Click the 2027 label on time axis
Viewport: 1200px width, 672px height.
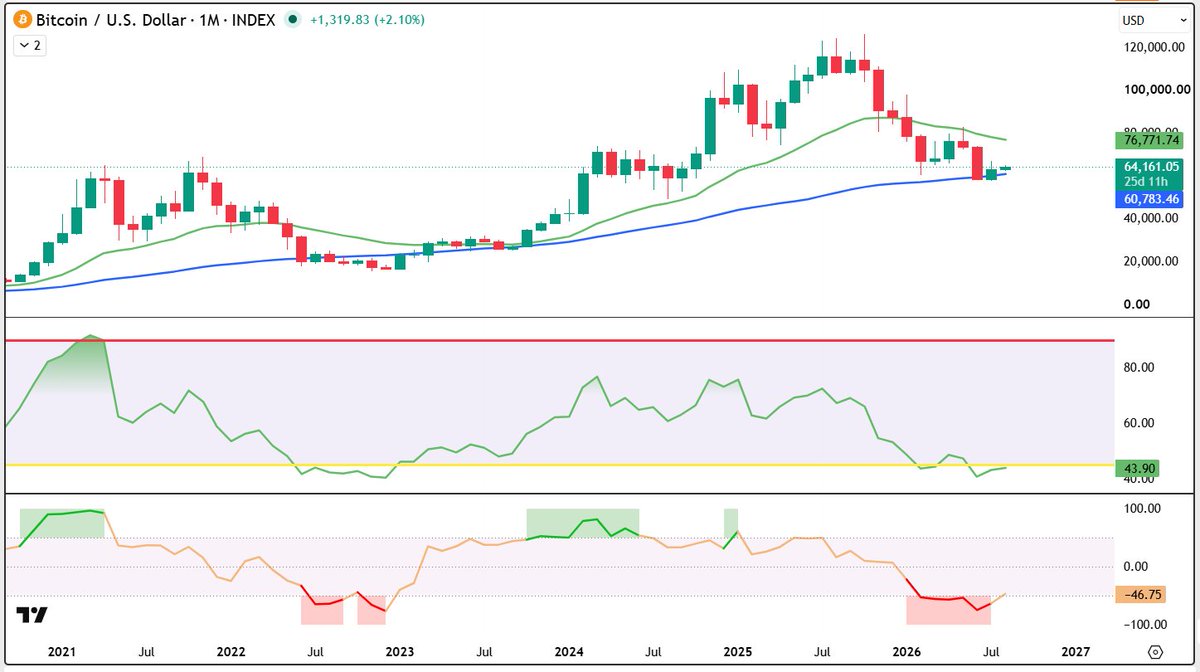click(x=1075, y=650)
